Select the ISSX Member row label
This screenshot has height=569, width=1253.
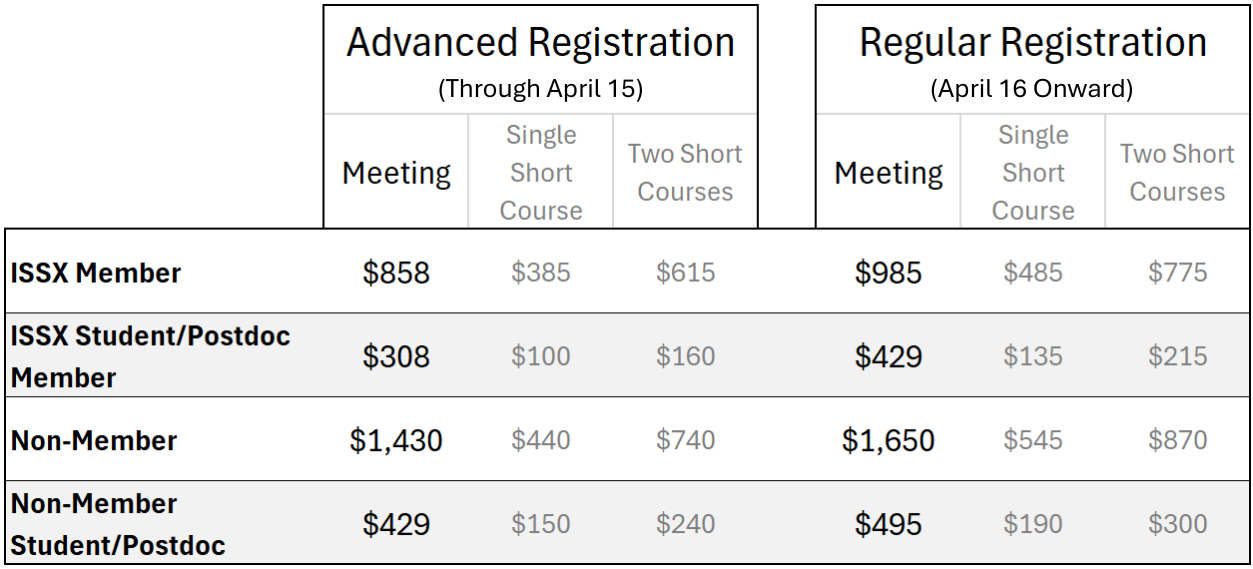96,273
